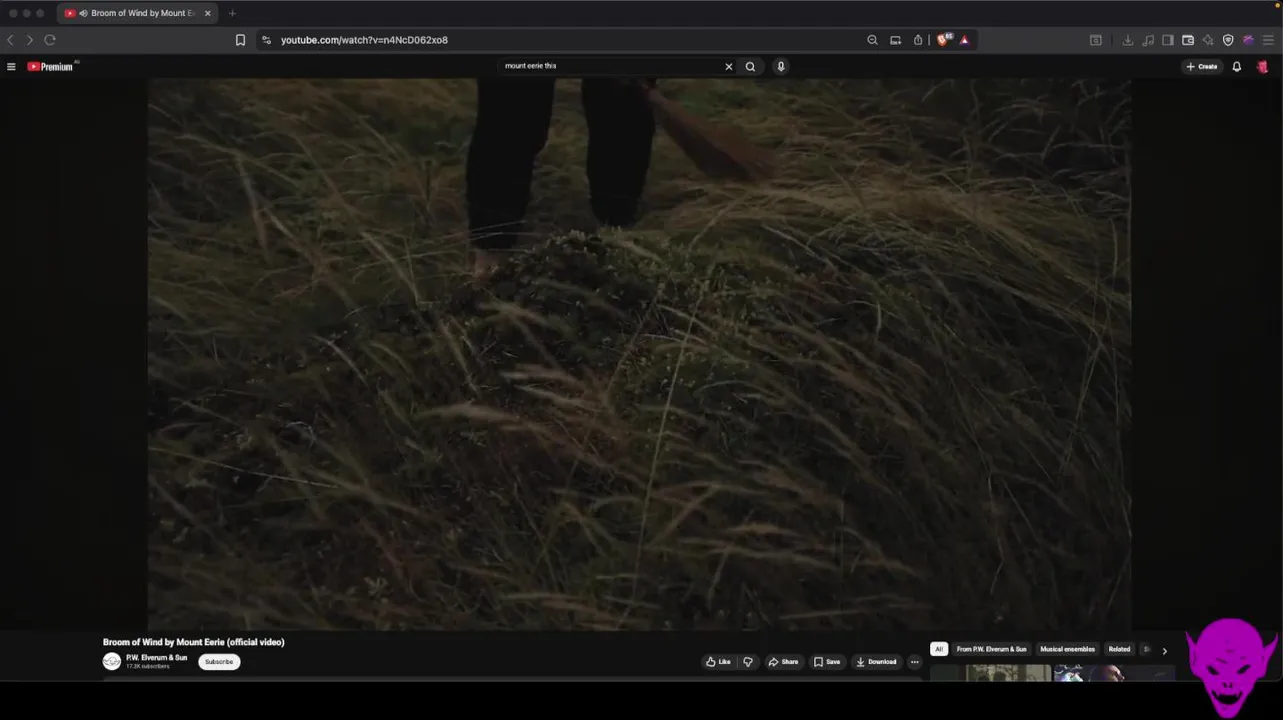Screen dimensions: 1283x720
Task: Show more filter chips with next arrow
Action: (1164, 650)
